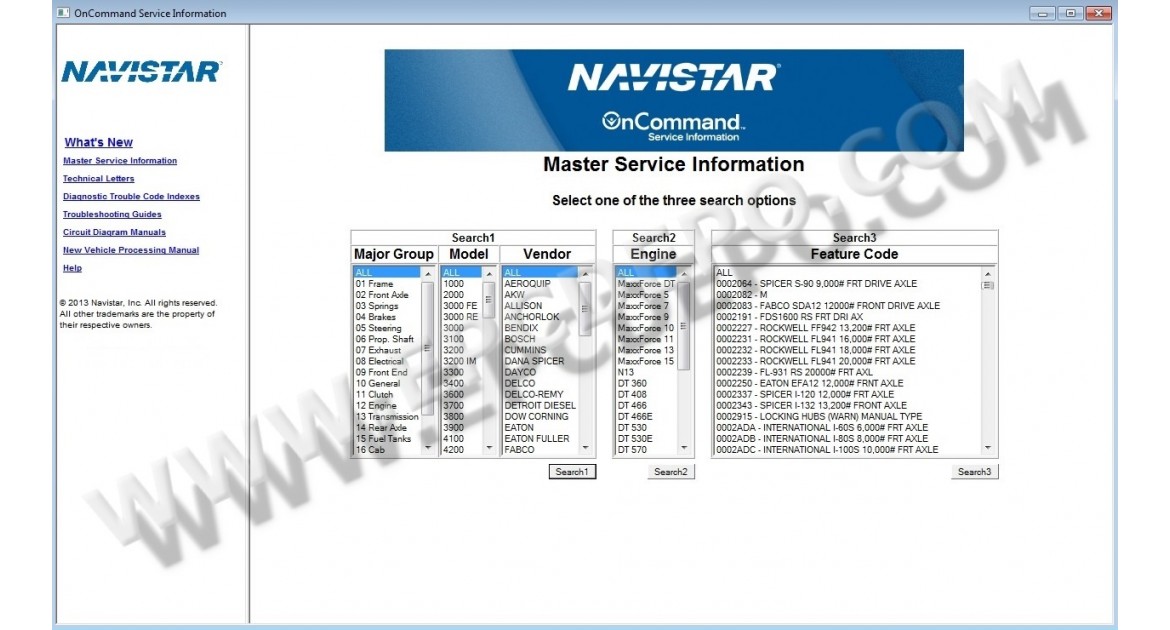Select engine DT 570
This screenshot has width=1170, height=630.
(646, 449)
